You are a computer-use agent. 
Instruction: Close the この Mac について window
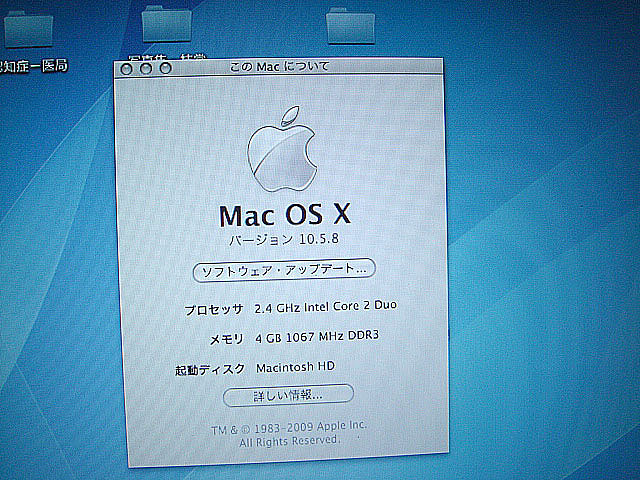pyautogui.click(x=127, y=69)
